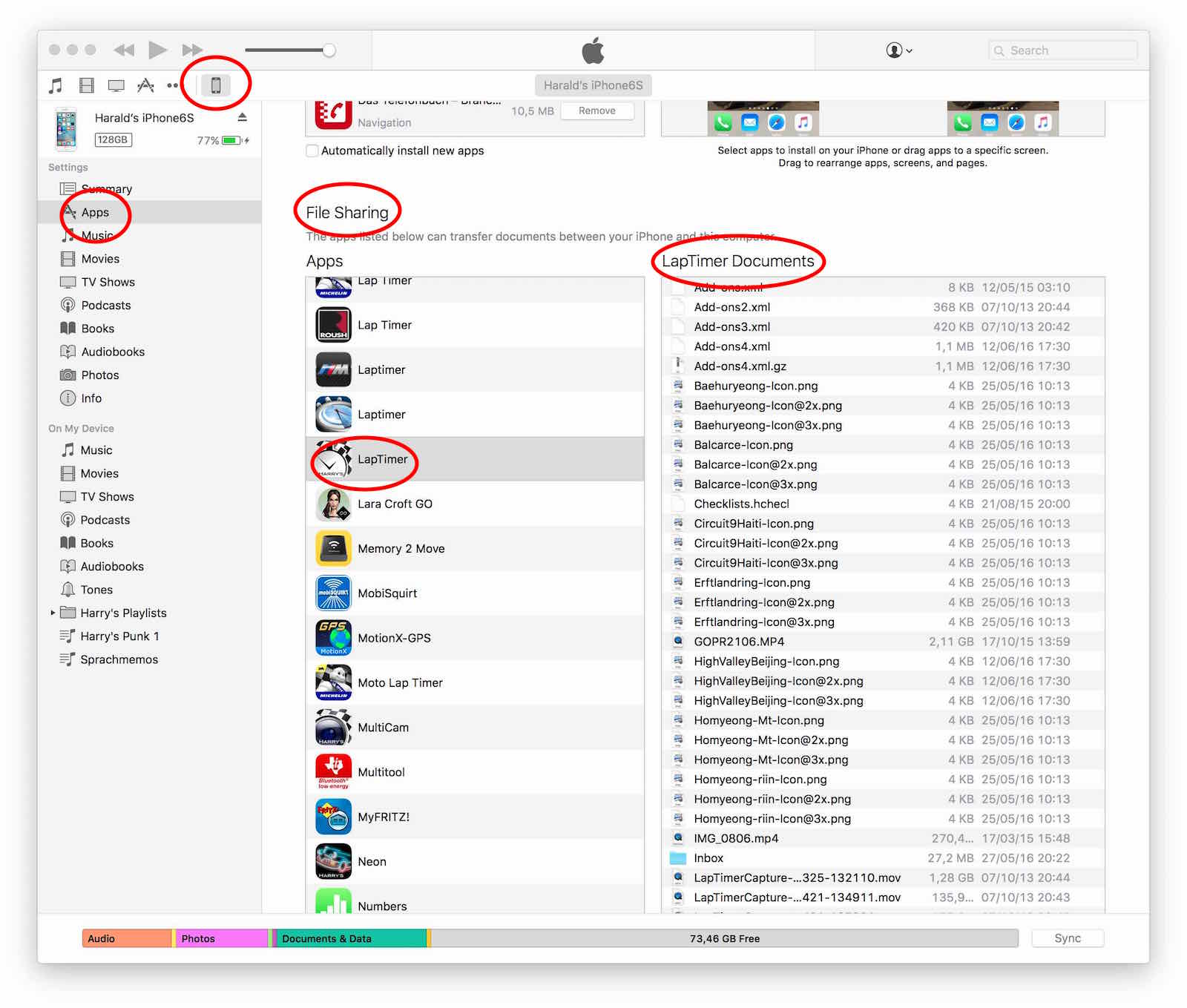
Task: Select Add-ons4.xml.gz file
Action: tap(883, 366)
